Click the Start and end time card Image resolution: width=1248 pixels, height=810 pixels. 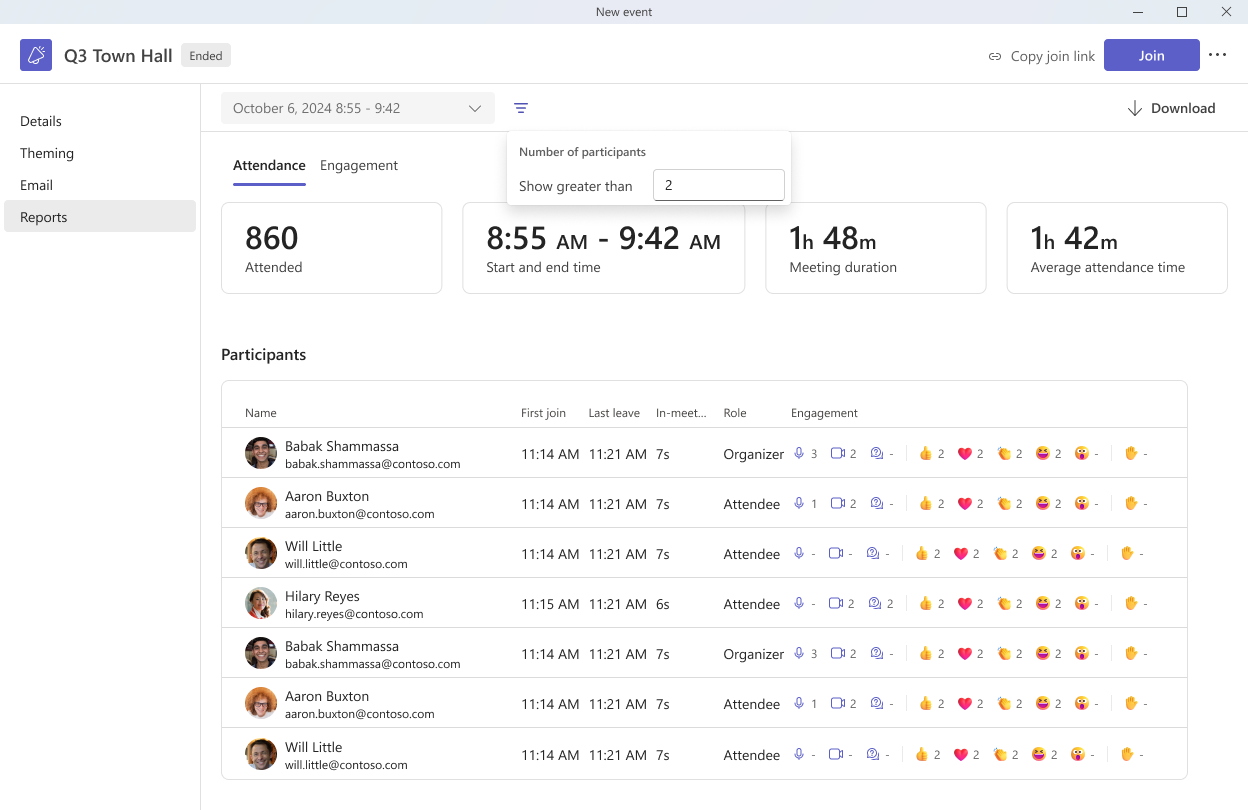tap(603, 248)
